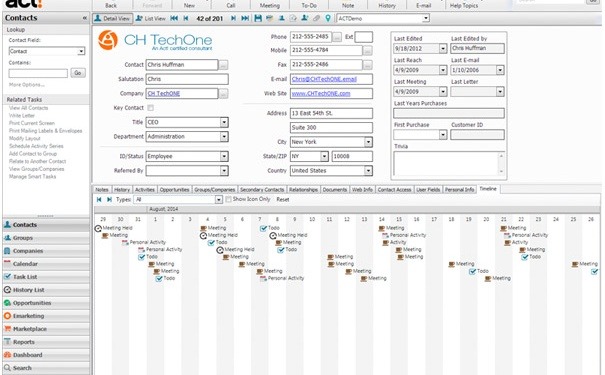The height and width of the screenshot is (375, 605).
Task: Open the Last Edited date dropdown
Action: point(443,49)
